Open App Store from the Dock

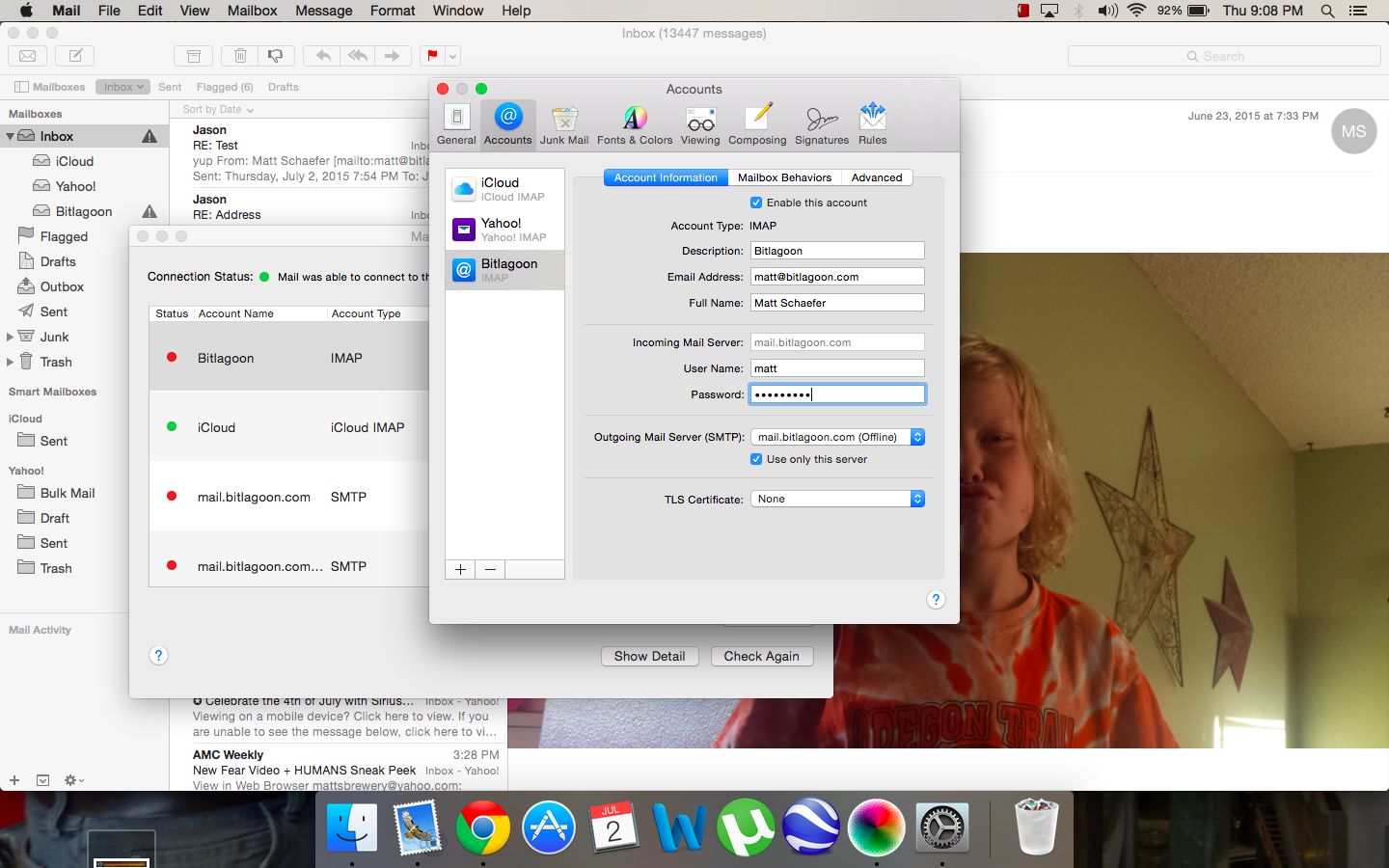point(548,827)
